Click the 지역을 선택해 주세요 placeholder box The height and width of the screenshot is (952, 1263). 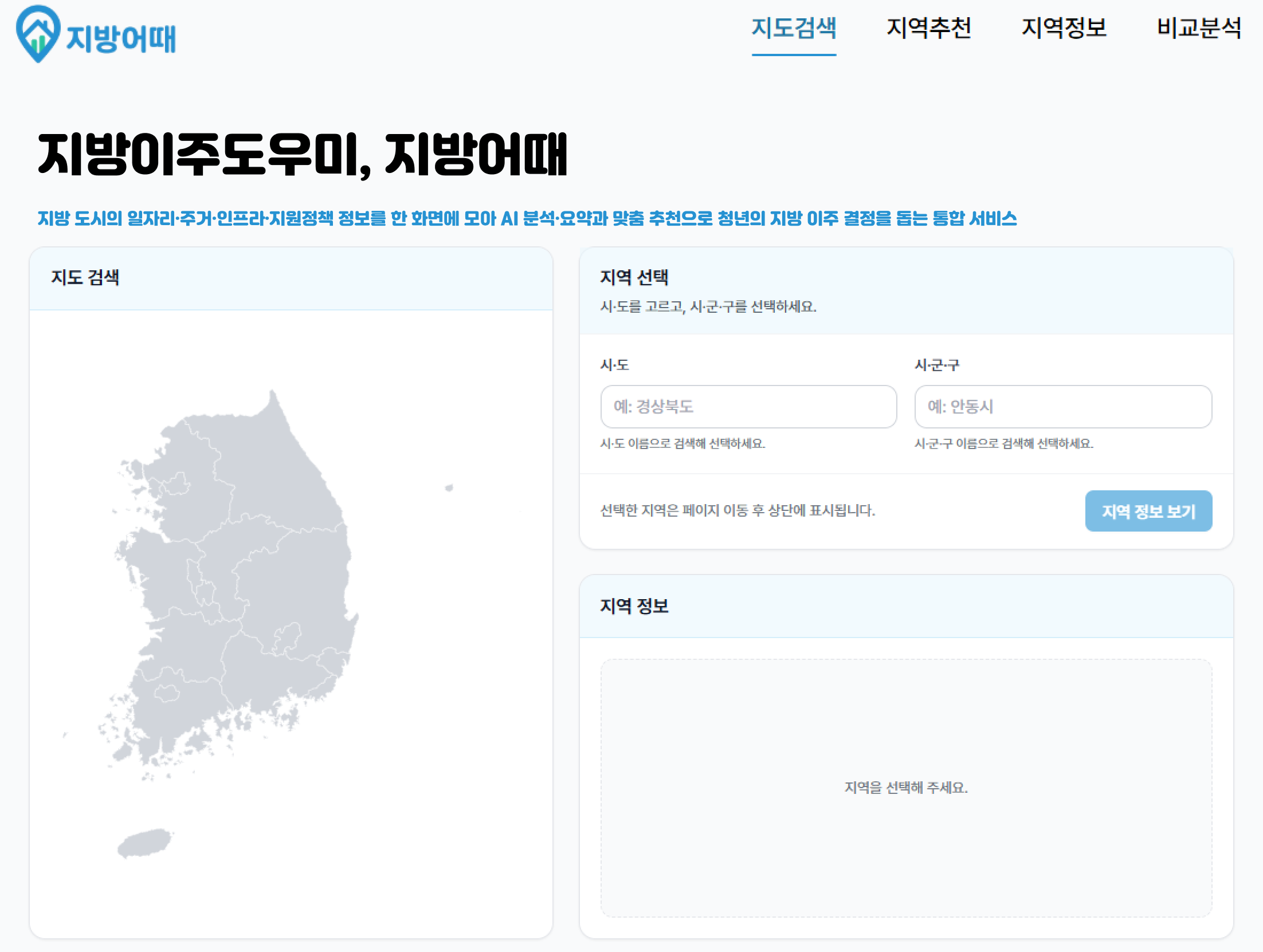[x=906, y=788]
